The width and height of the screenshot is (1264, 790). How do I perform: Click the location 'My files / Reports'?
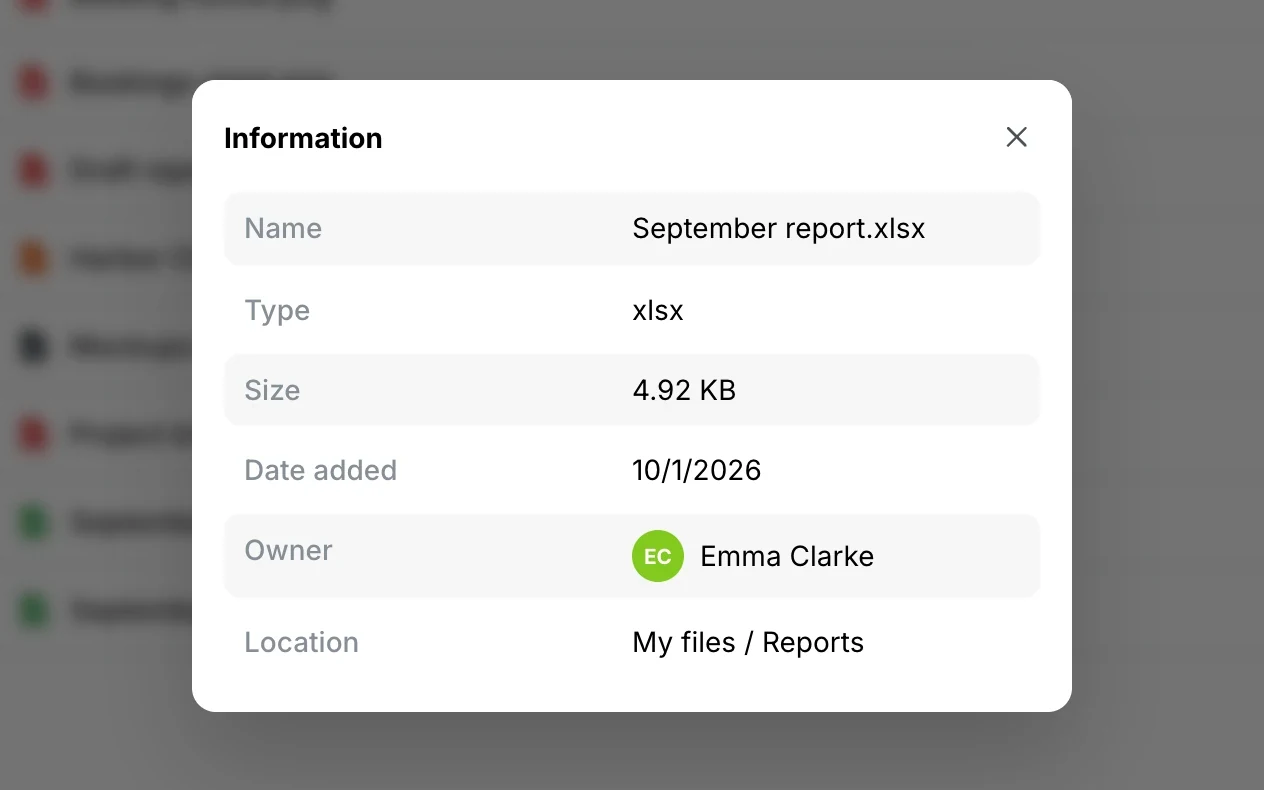click(748, 642)
